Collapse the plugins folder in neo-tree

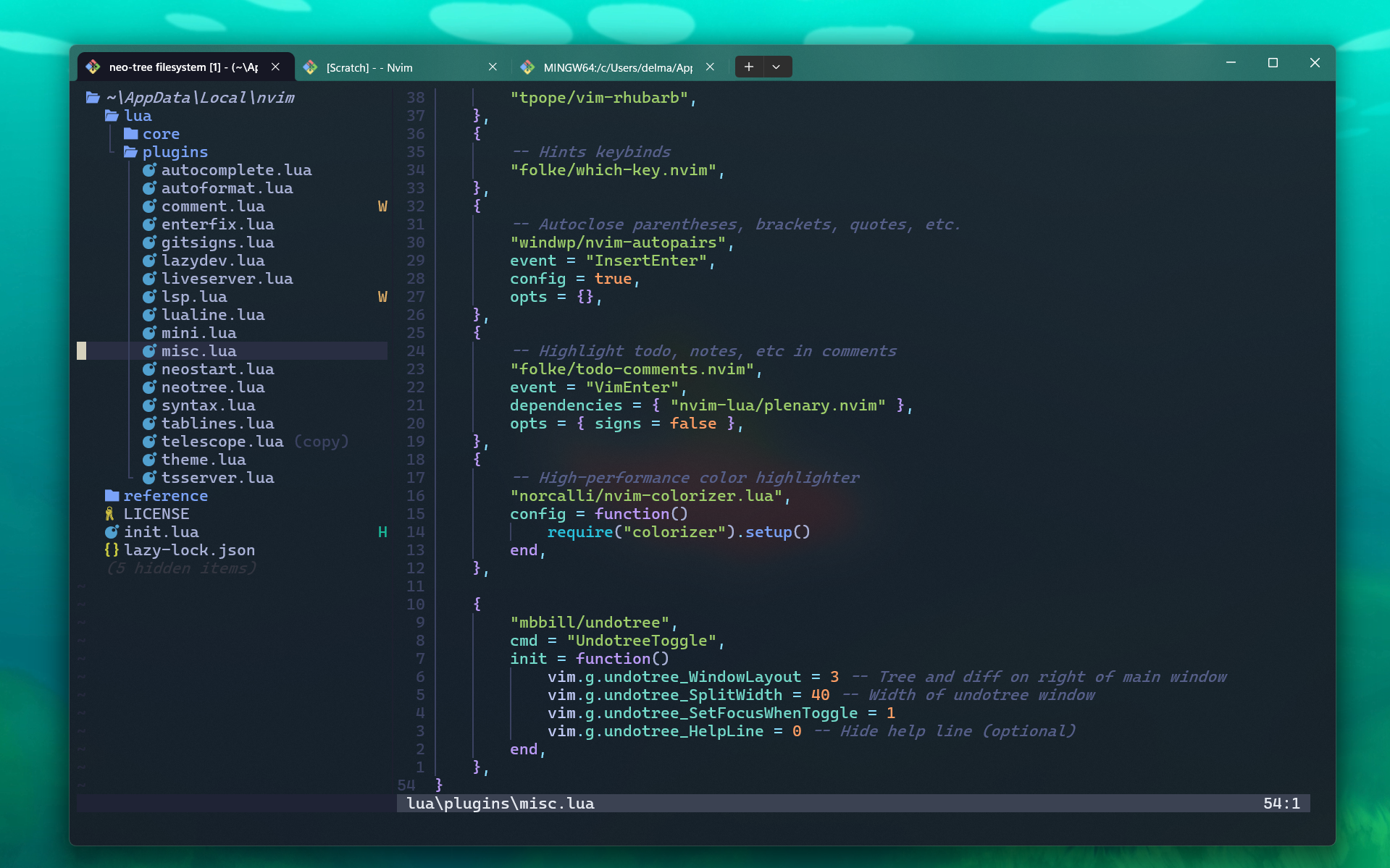(175, 152)
